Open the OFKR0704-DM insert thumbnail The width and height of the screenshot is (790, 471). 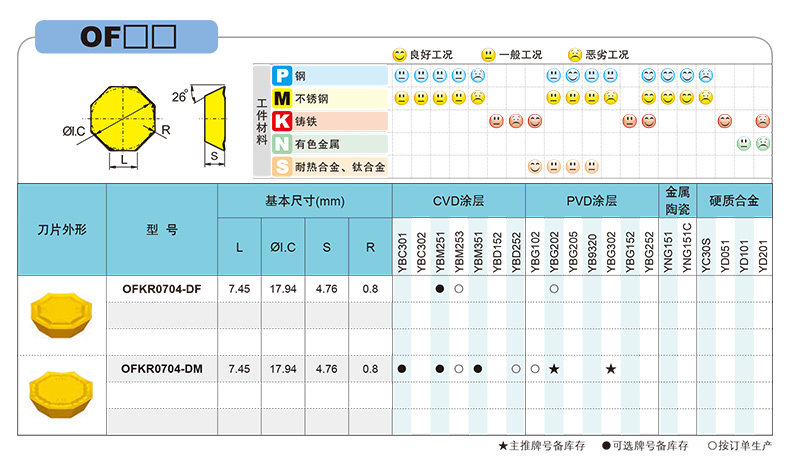(61, 394)
